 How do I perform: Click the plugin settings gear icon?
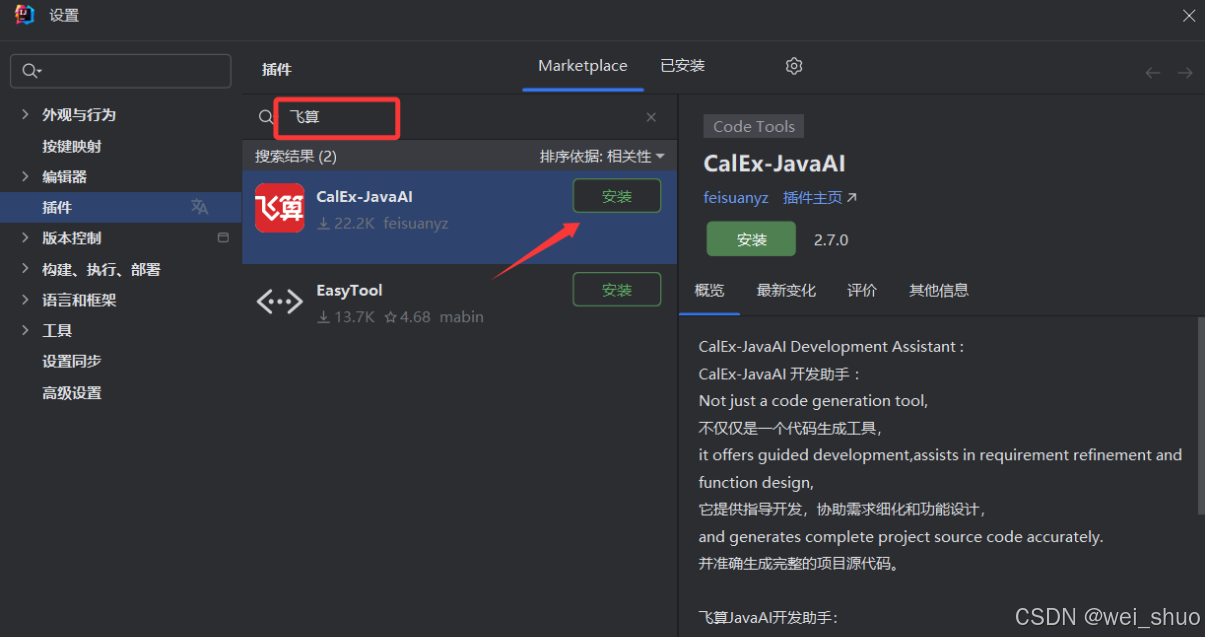pyautogui.click(x=794, y=66)
